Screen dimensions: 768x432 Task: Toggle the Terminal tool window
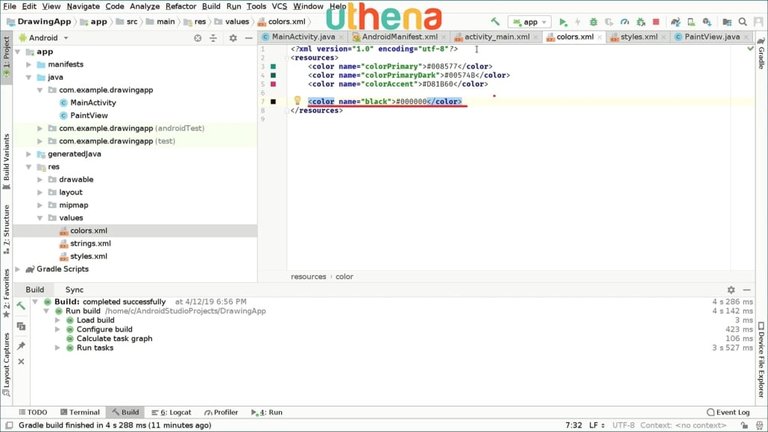pyautogui.click(x=79, y=412)
